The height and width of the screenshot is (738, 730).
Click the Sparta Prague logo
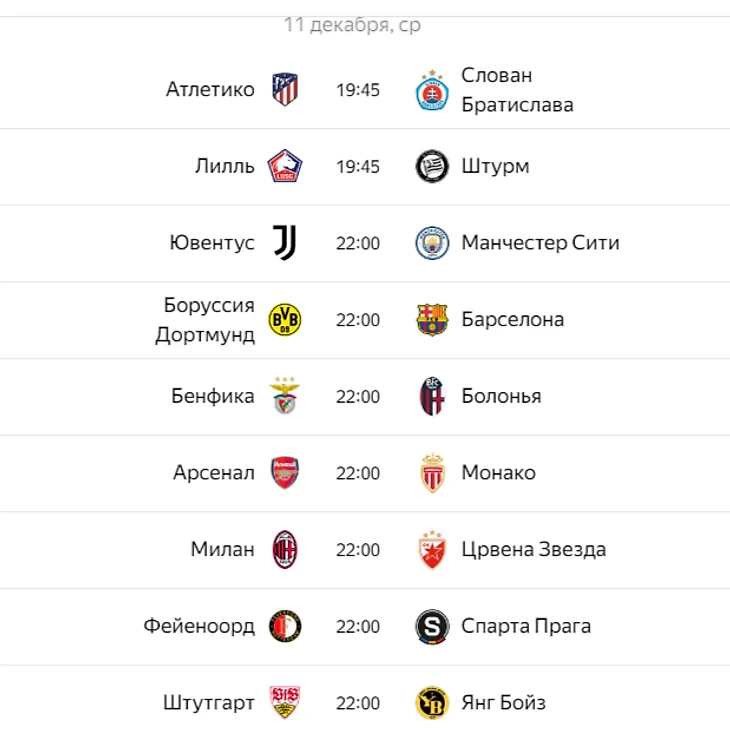(432, 627)
